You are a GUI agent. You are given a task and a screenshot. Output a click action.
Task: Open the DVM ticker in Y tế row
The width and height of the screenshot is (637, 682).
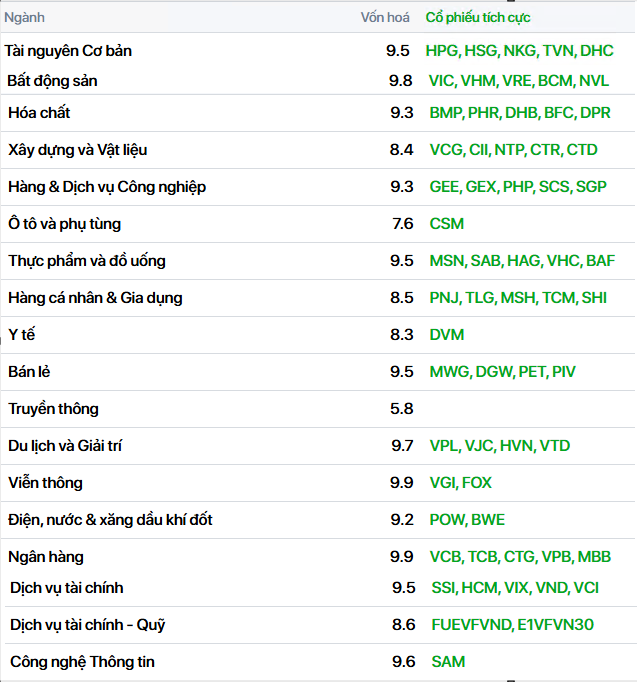click(x=448, y=335)
